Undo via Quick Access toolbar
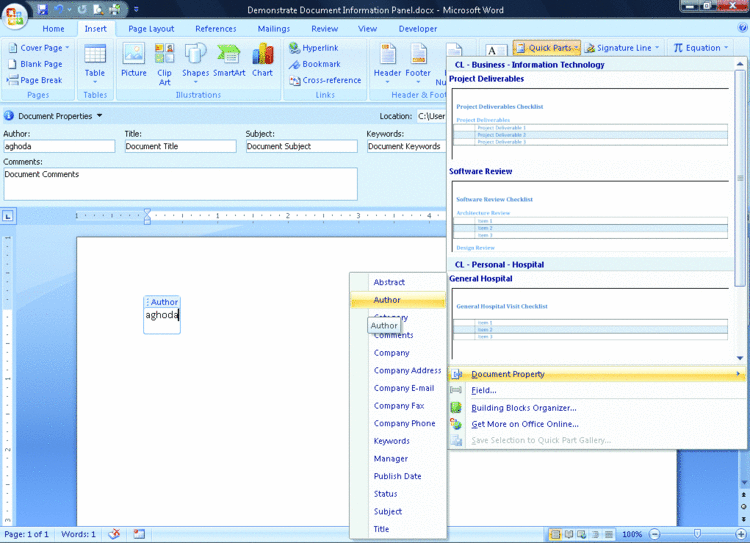The width and height of the screenshot is (750, 543). (x=59, y=9)
